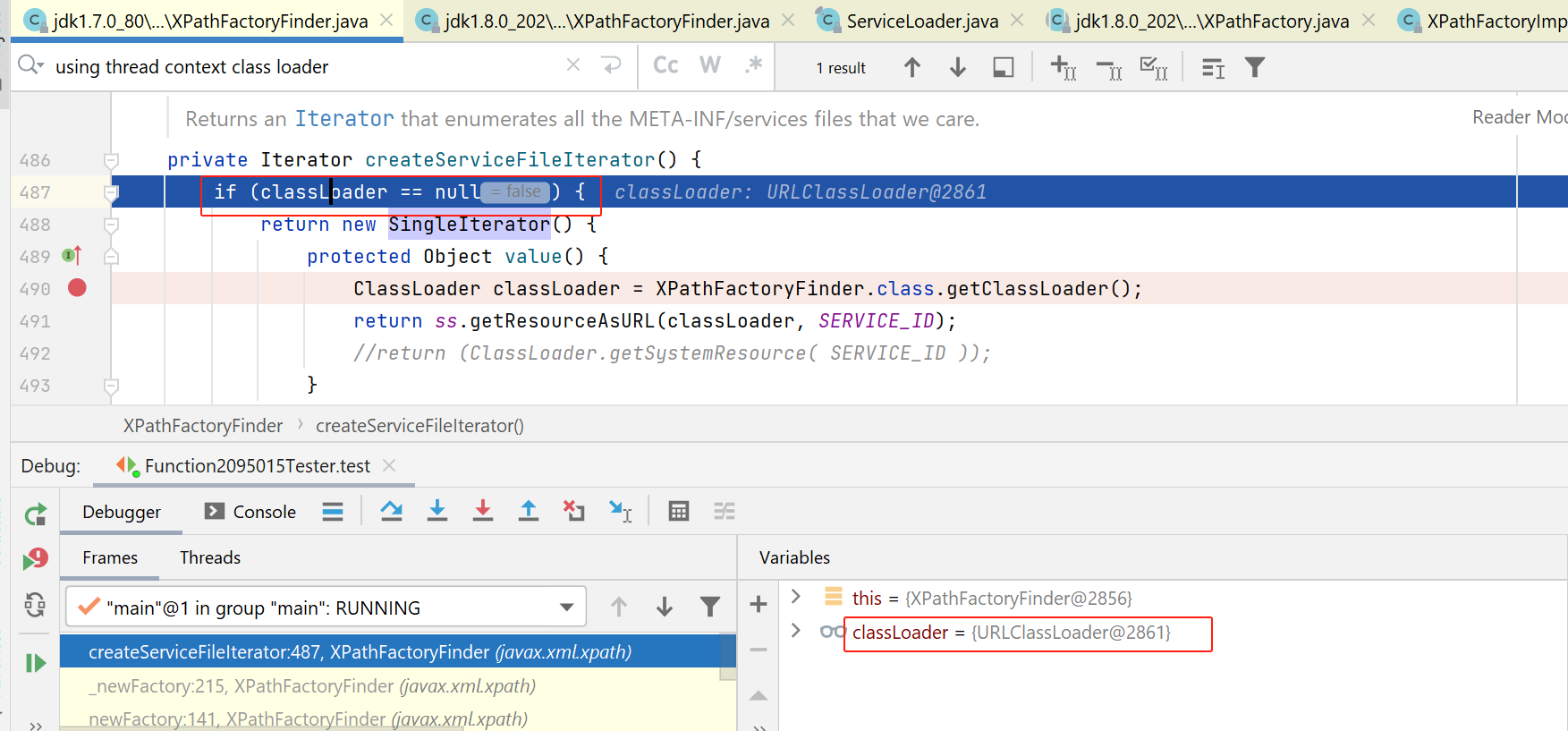Click the Step Out debugger icon
The height and width of the screenshot is (731, 1568).
529,511
